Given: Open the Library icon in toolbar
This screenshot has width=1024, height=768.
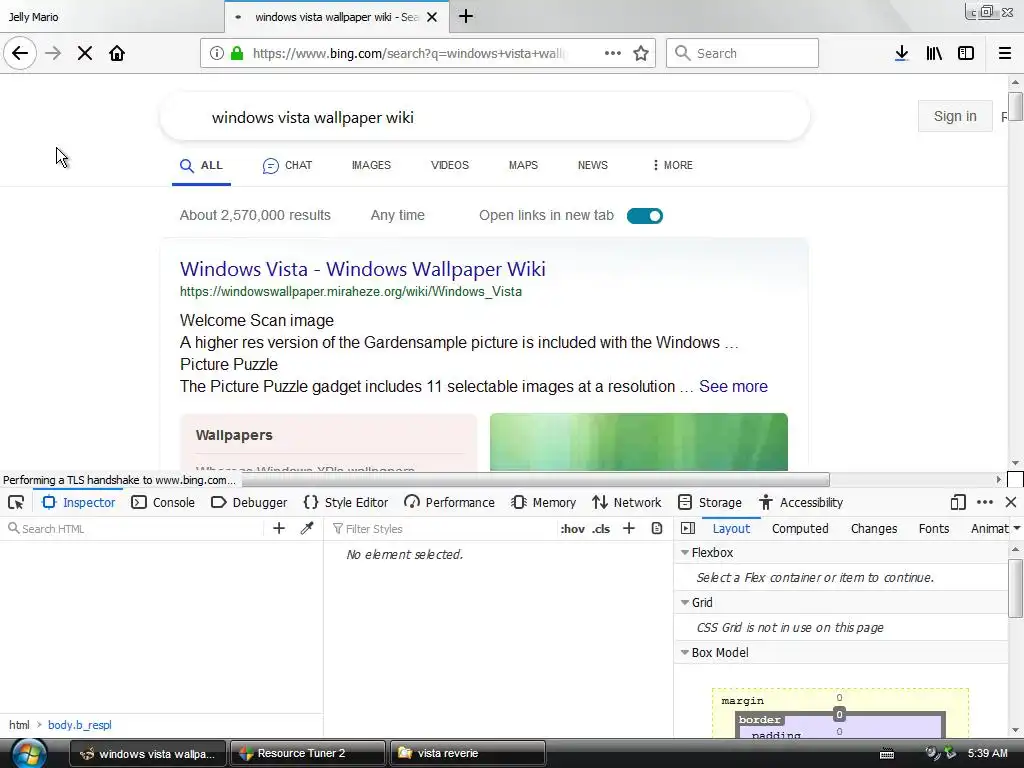Looking at the screenshot, I should coord(934,53).
